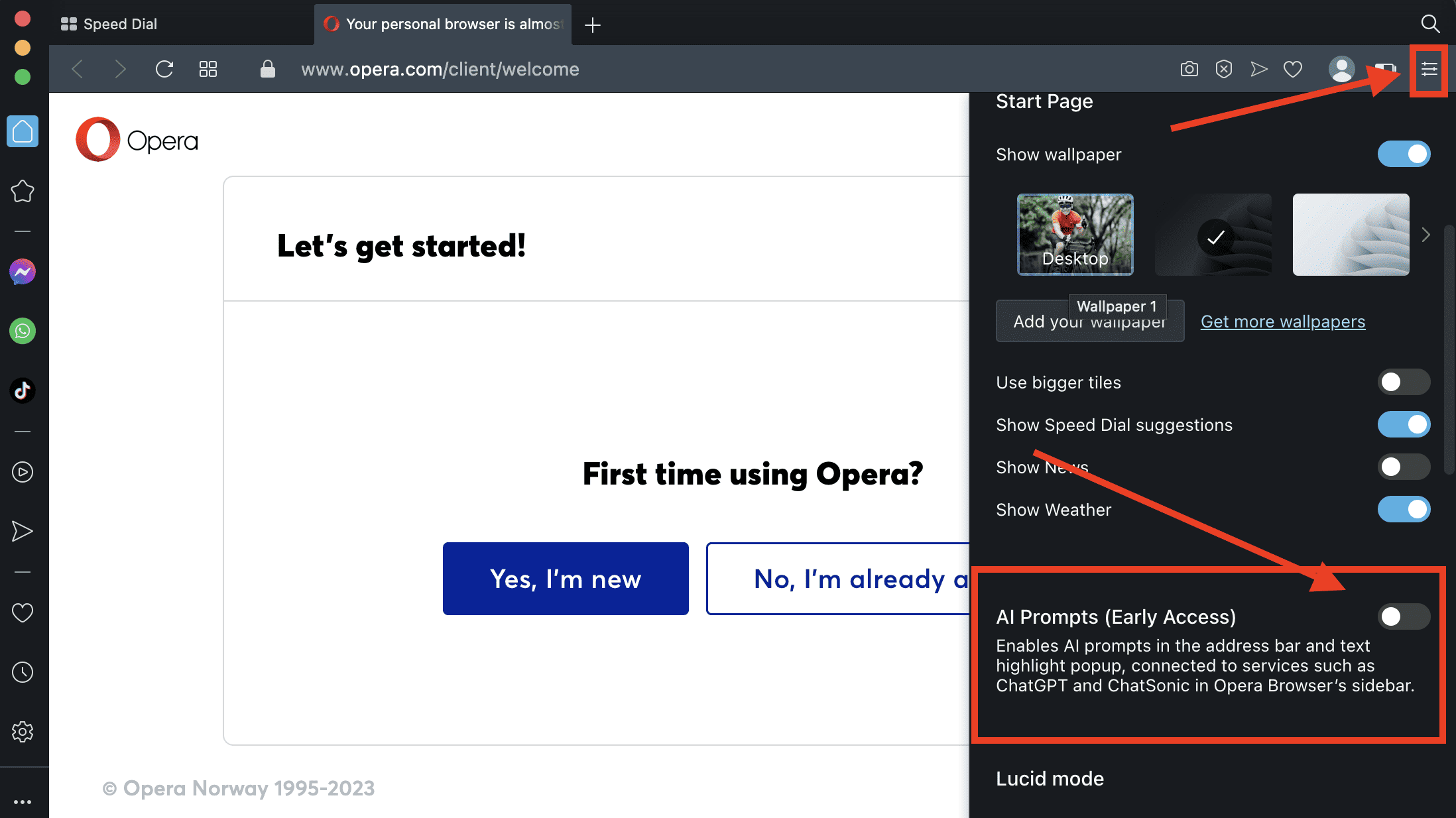Screen dimensions: 1456x818
Task: Open Easy Setup menu icon
Action: (1429, 69)
